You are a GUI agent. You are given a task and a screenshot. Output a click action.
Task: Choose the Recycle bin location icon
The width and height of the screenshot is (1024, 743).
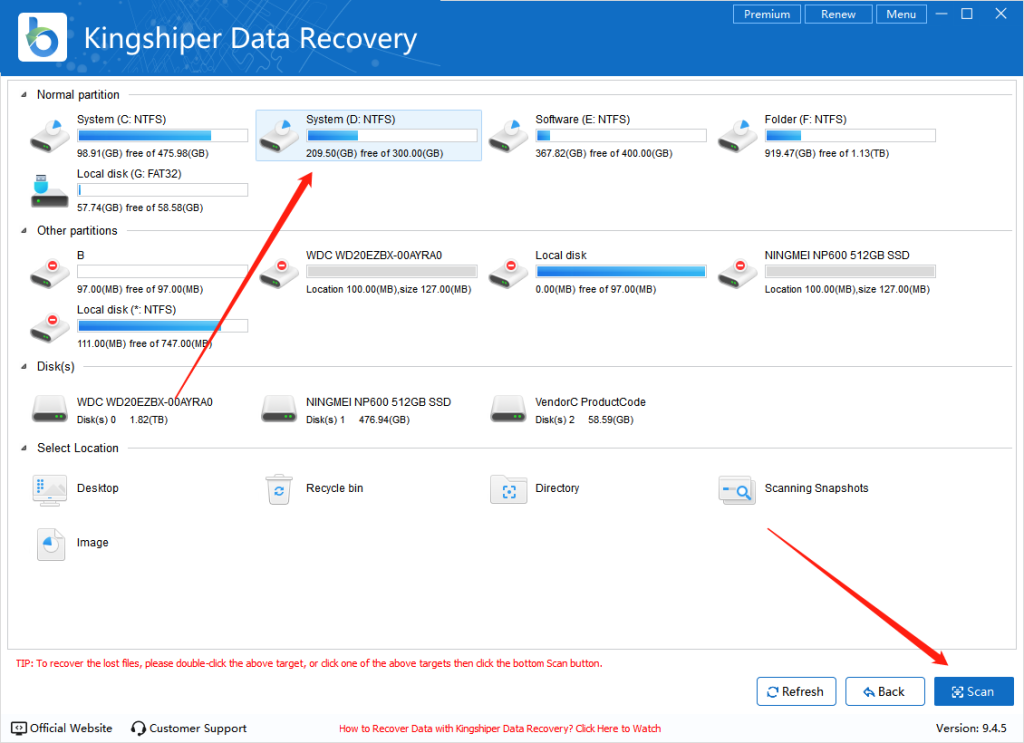tap(279, 490)
